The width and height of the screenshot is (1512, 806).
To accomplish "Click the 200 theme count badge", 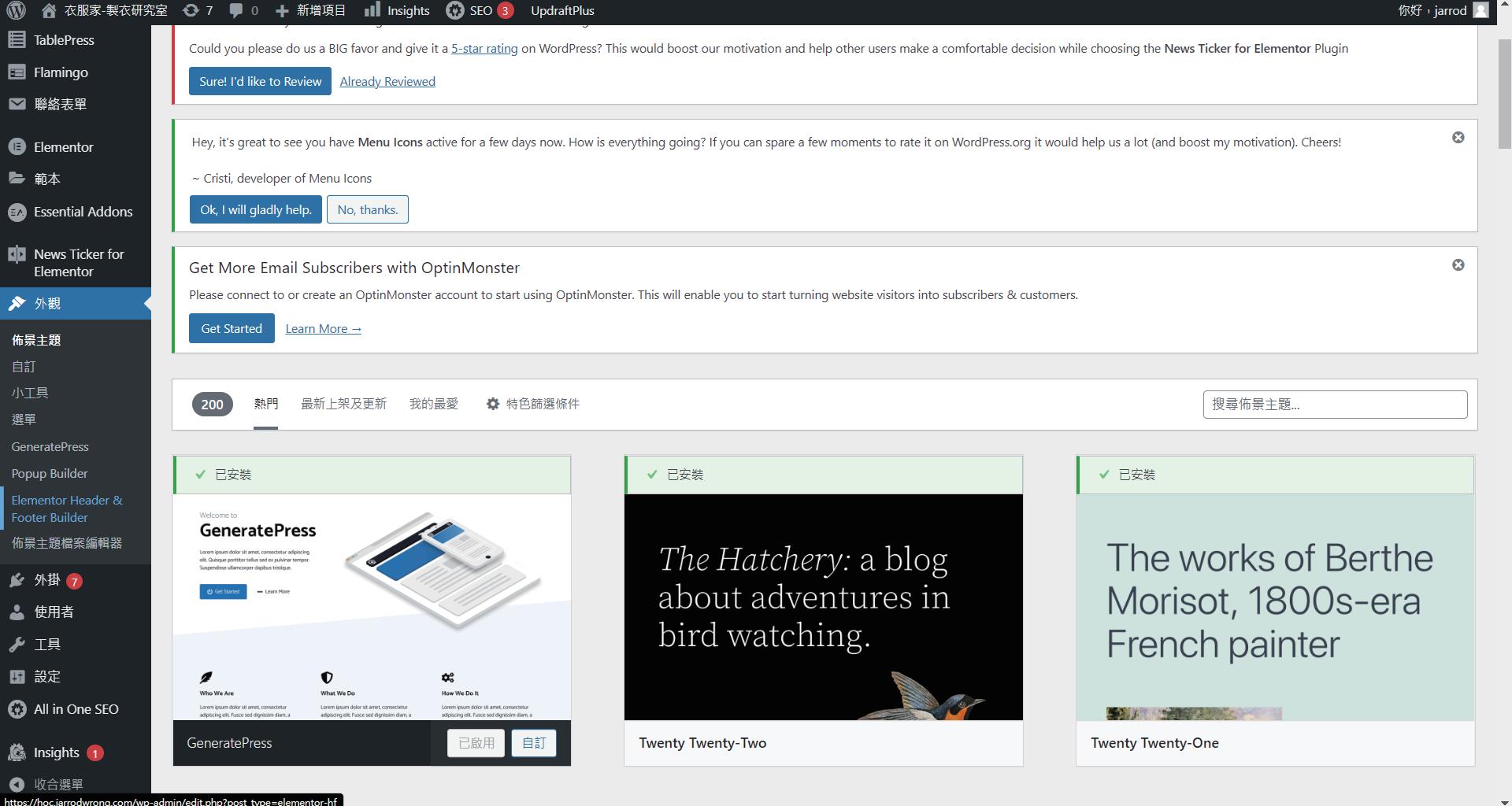I will pos(213,405).
